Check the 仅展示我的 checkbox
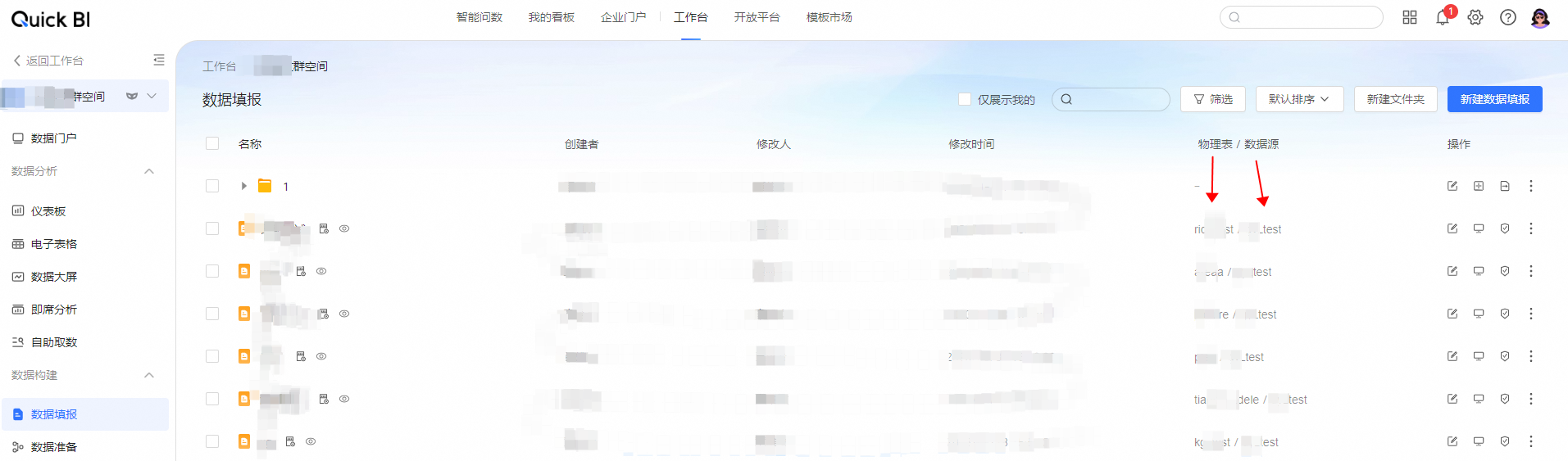 [x=965, y=99]
